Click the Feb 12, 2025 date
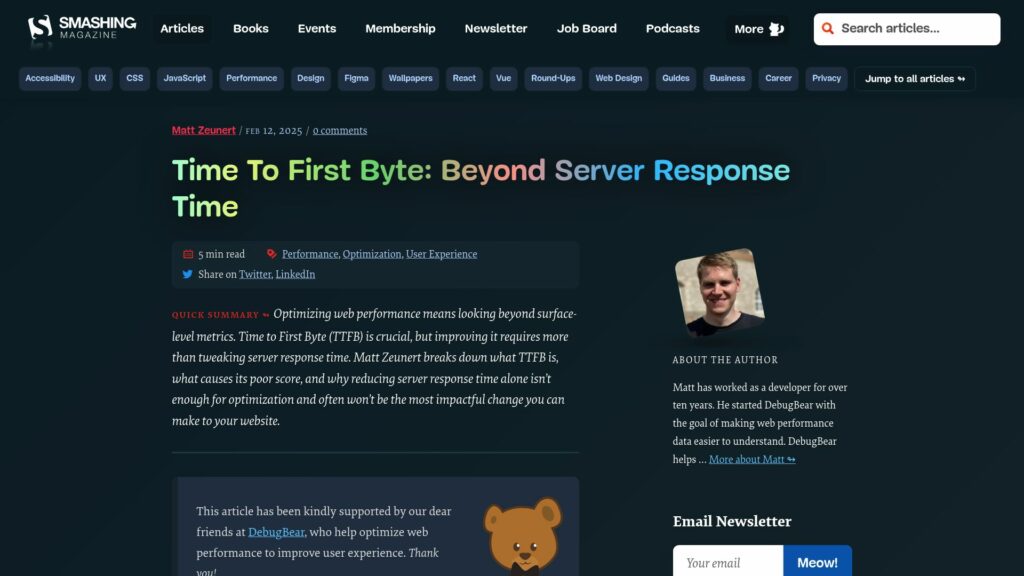The height and width of the screenshot is (576, 1024). coord(274,131)
